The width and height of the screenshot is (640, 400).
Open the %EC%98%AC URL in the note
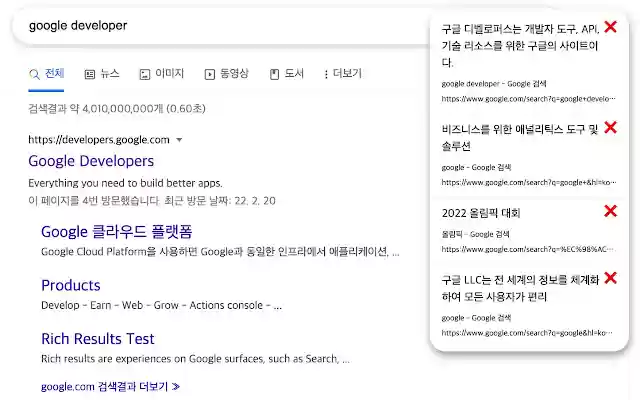click(x=529, y=249)
